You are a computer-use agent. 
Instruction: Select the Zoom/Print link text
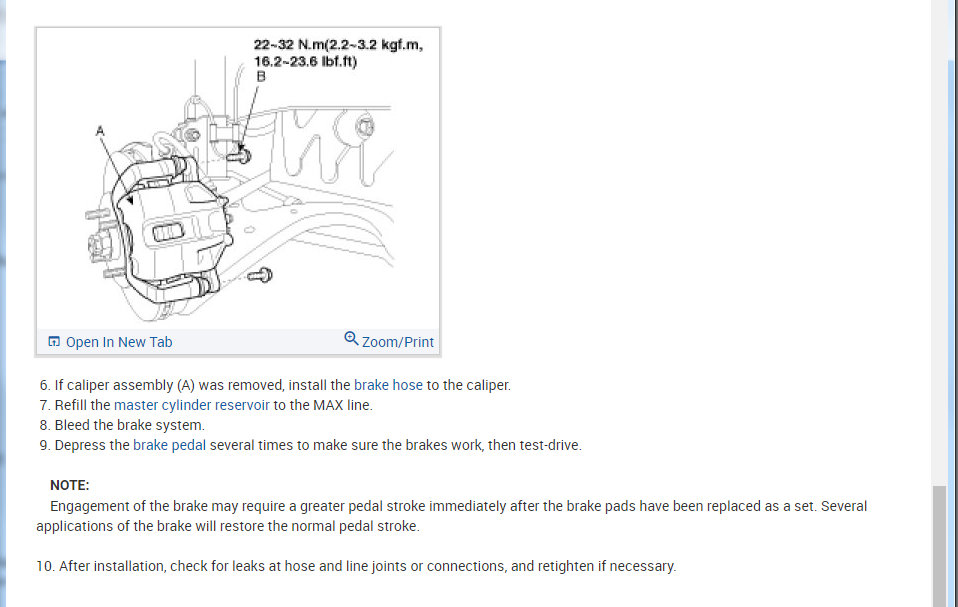(398, 342)
